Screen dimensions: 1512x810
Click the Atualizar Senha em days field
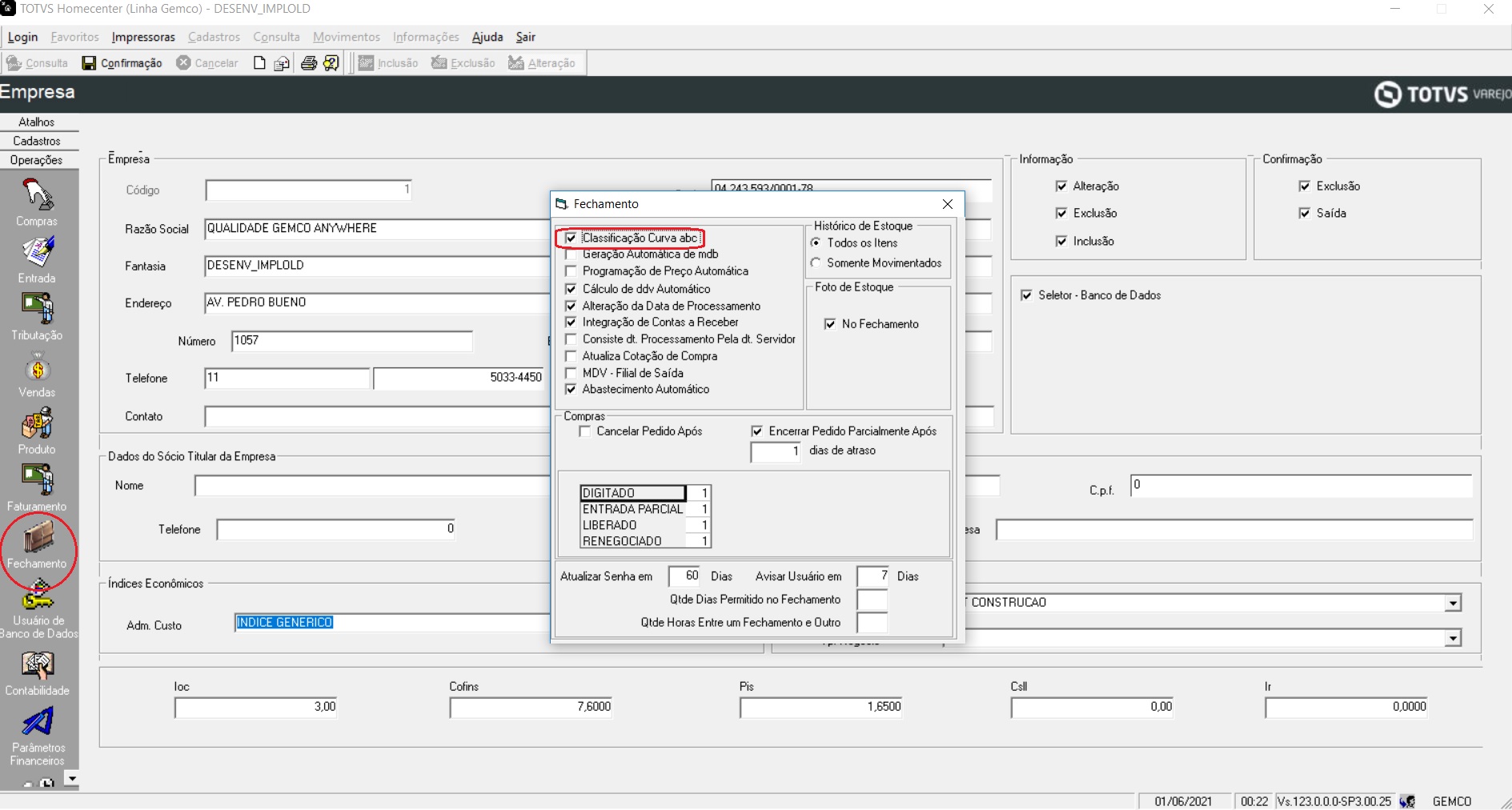(685, 576)
